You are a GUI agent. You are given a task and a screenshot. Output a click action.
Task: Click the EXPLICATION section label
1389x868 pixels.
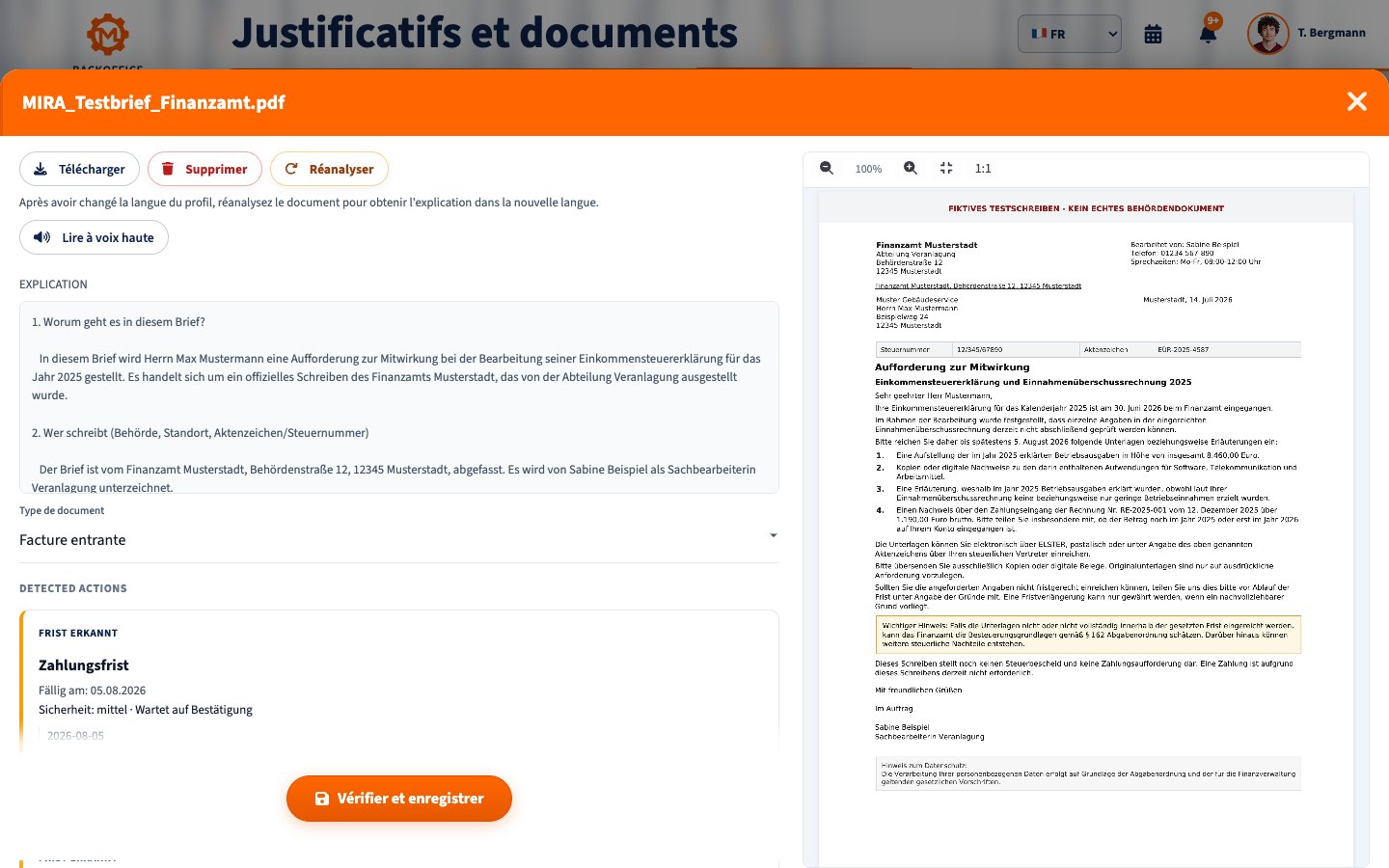(53, 285)
